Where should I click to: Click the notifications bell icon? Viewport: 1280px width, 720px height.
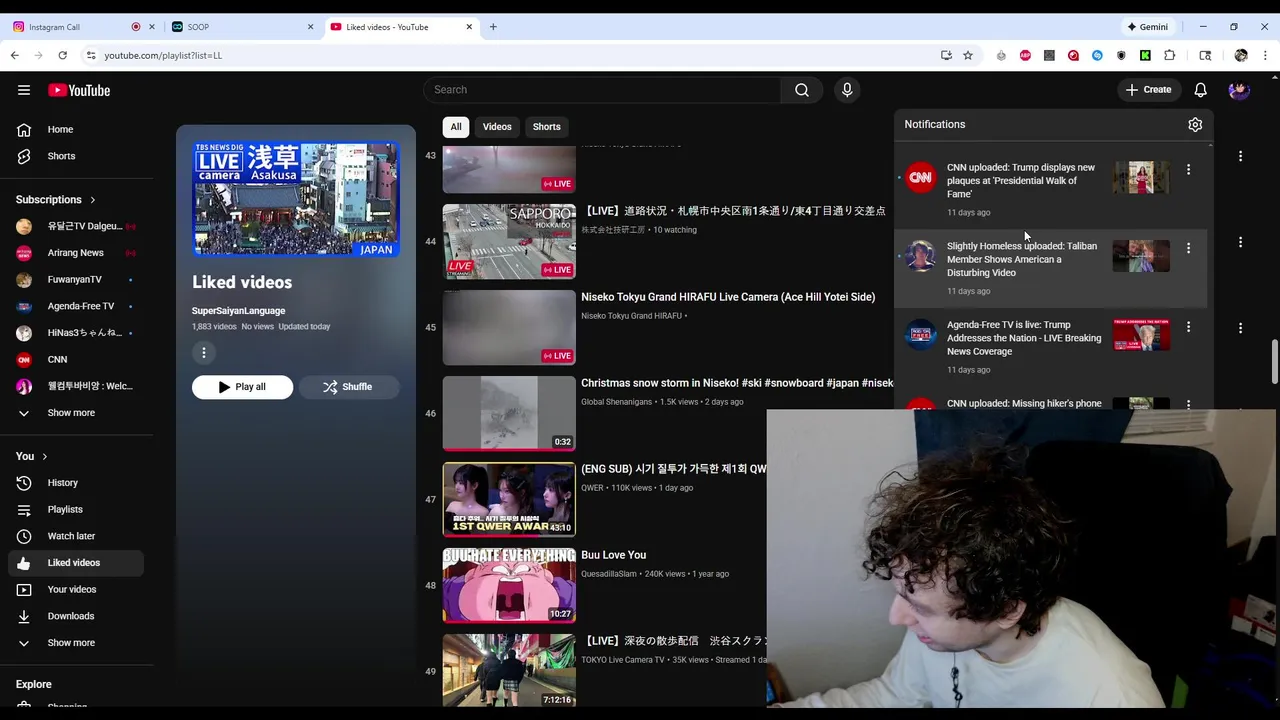pos(1200,90)
